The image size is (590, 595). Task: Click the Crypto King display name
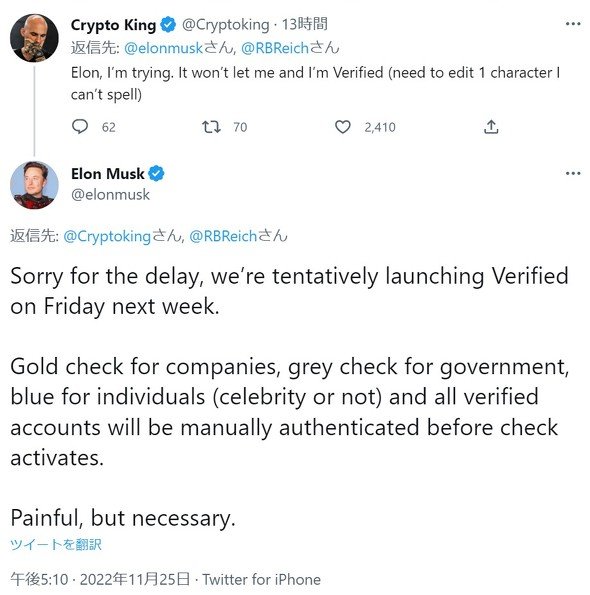click(x=113, y=25)
